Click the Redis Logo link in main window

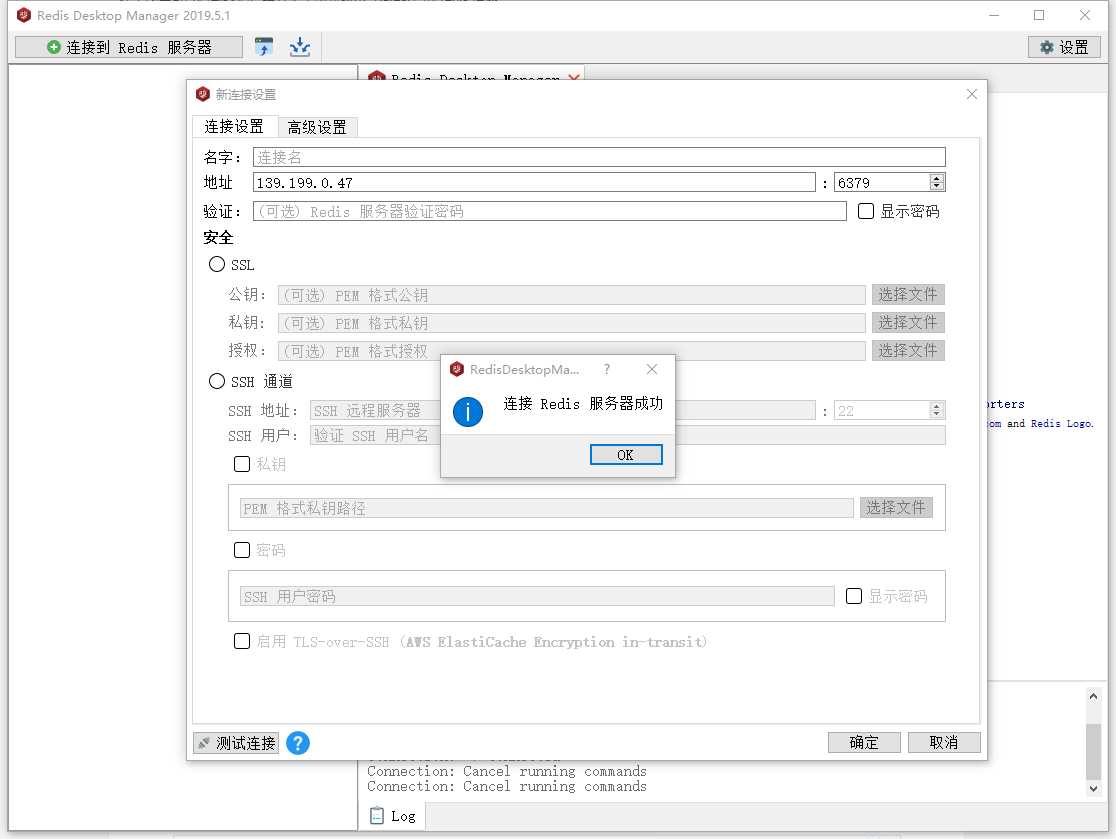(1061, 423)
